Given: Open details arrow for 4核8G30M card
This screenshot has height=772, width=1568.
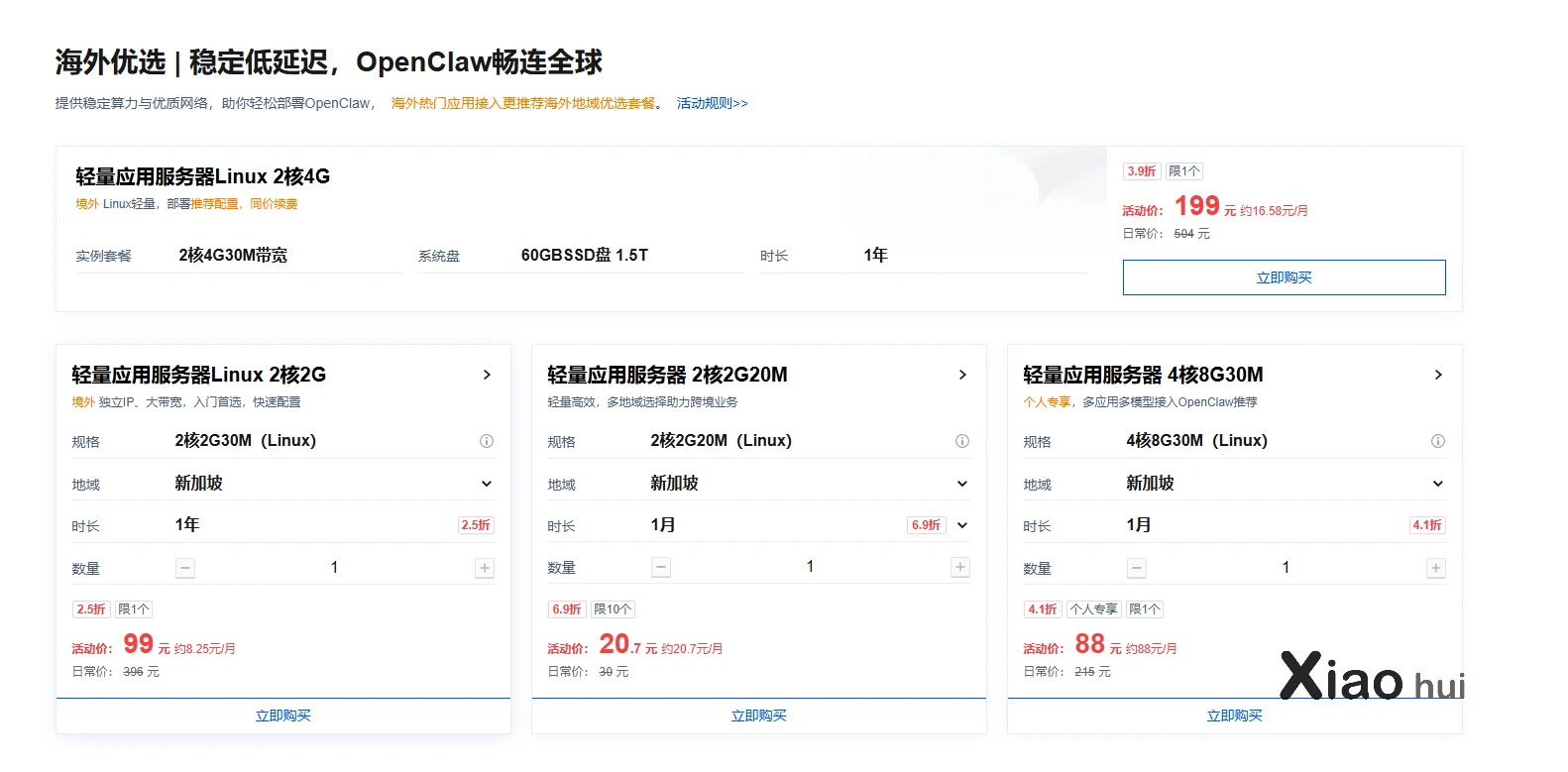Looking at the screenshot, I should pos(1438,375).
